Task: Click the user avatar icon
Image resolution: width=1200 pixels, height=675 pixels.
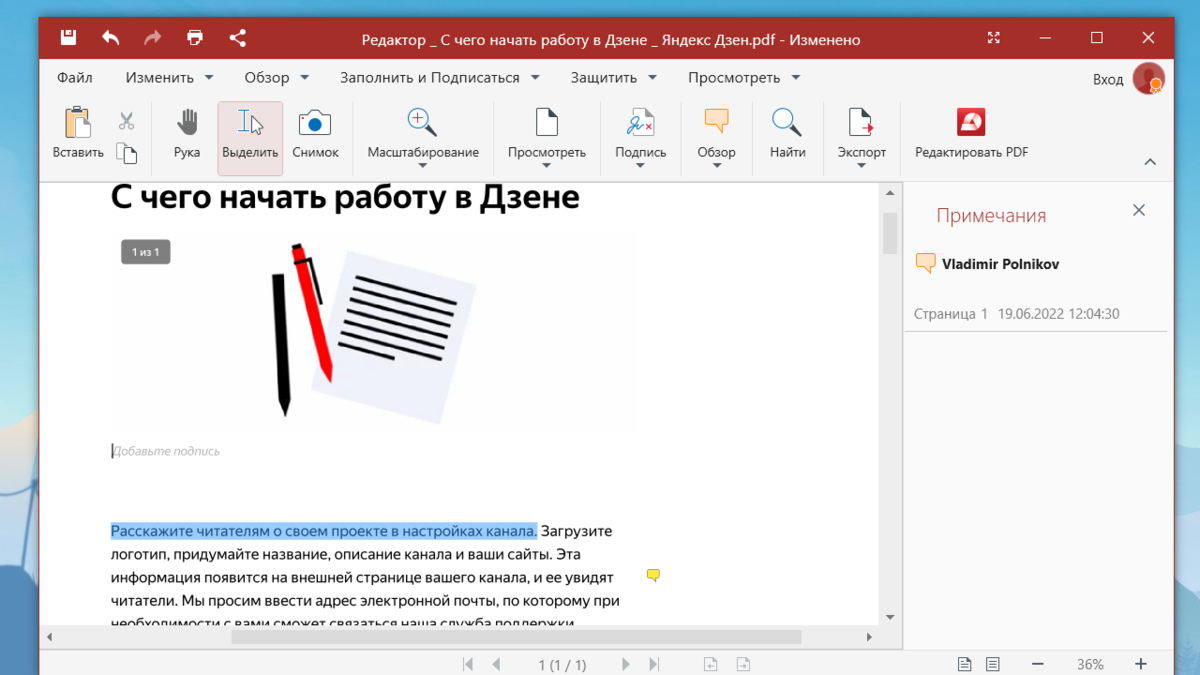Action: click(1148, 78)
